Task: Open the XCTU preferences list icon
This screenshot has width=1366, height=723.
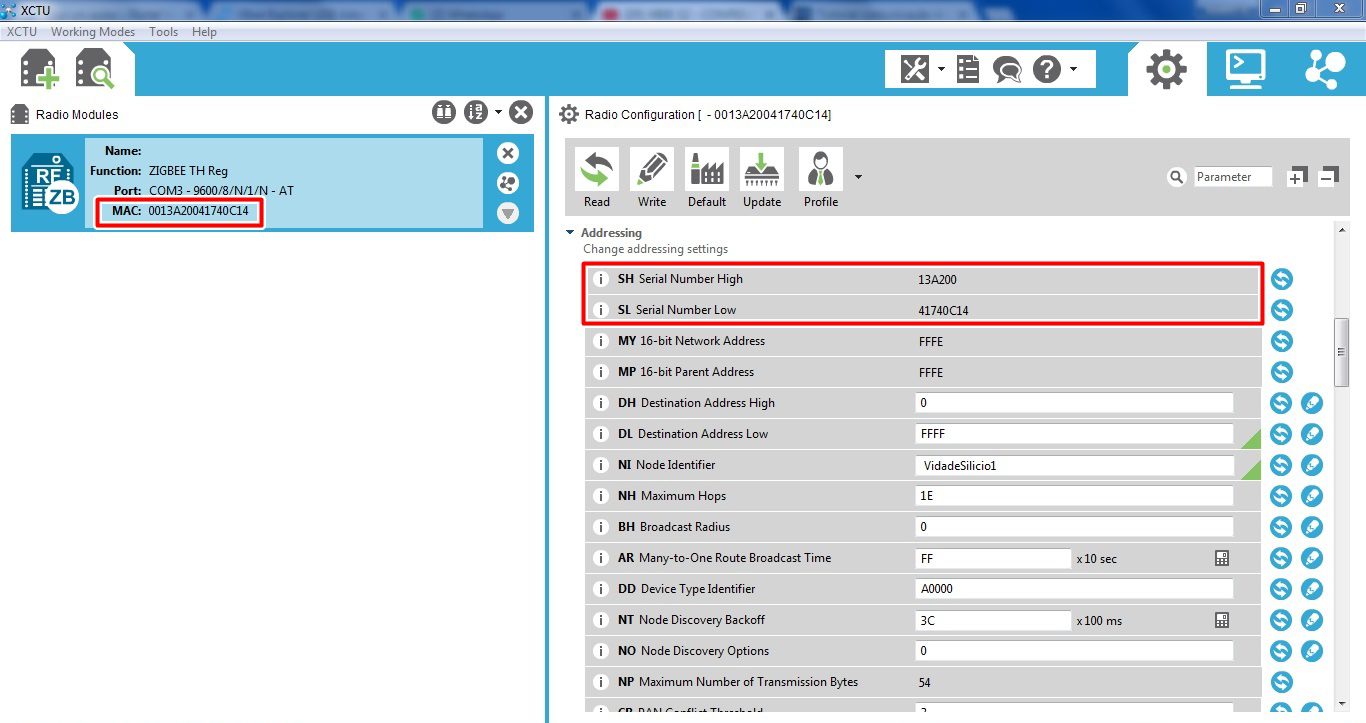Action: tap(968, 69)
